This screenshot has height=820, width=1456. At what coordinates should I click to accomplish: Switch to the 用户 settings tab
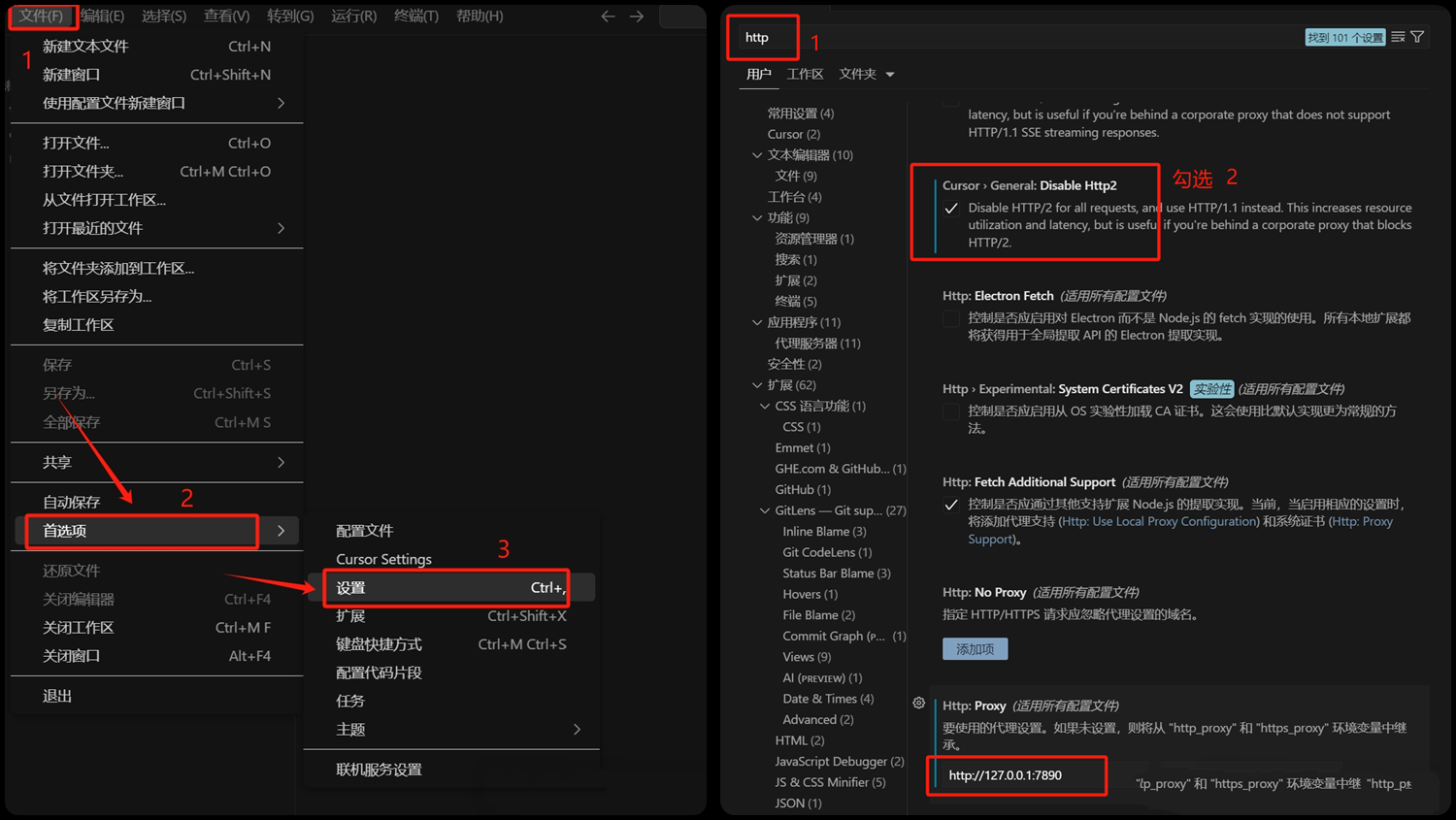coord(759,74)
